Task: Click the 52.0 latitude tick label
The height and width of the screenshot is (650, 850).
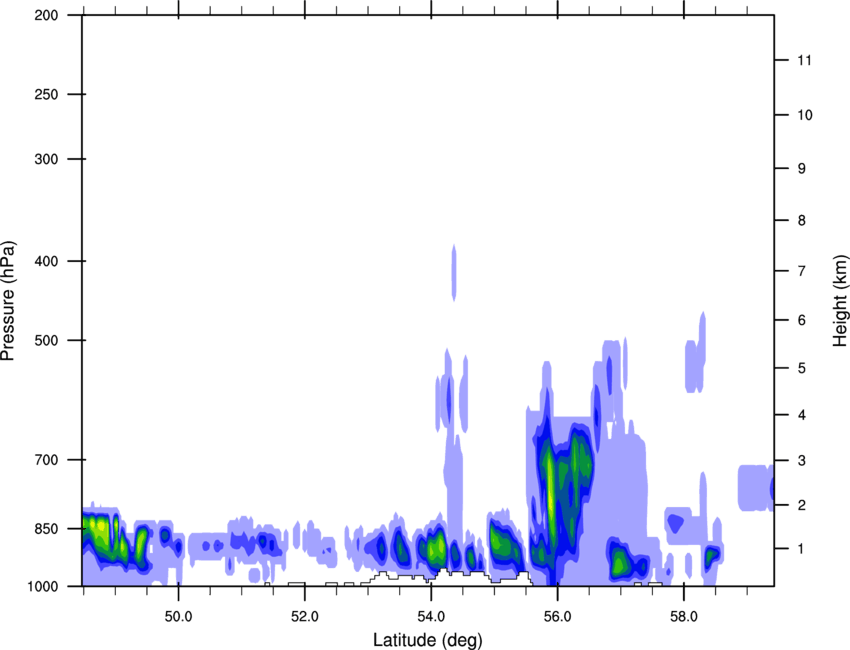Action: coord(305,616)
